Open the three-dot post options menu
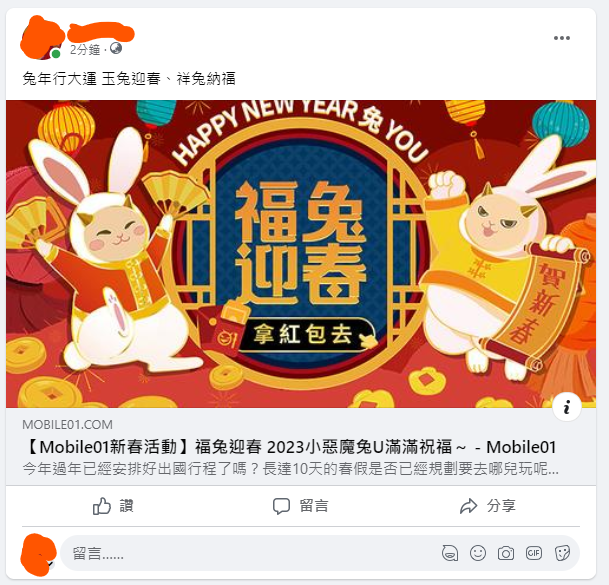Screen dimensions: 609x585 tap(562, 38)
